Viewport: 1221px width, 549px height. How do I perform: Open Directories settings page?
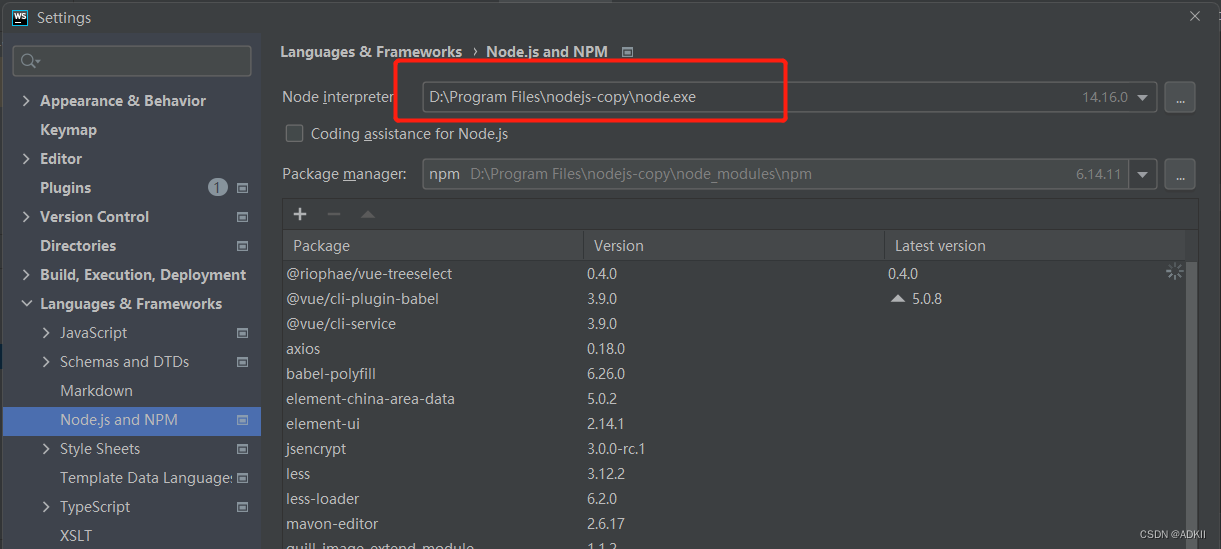(x=78, y=246)
